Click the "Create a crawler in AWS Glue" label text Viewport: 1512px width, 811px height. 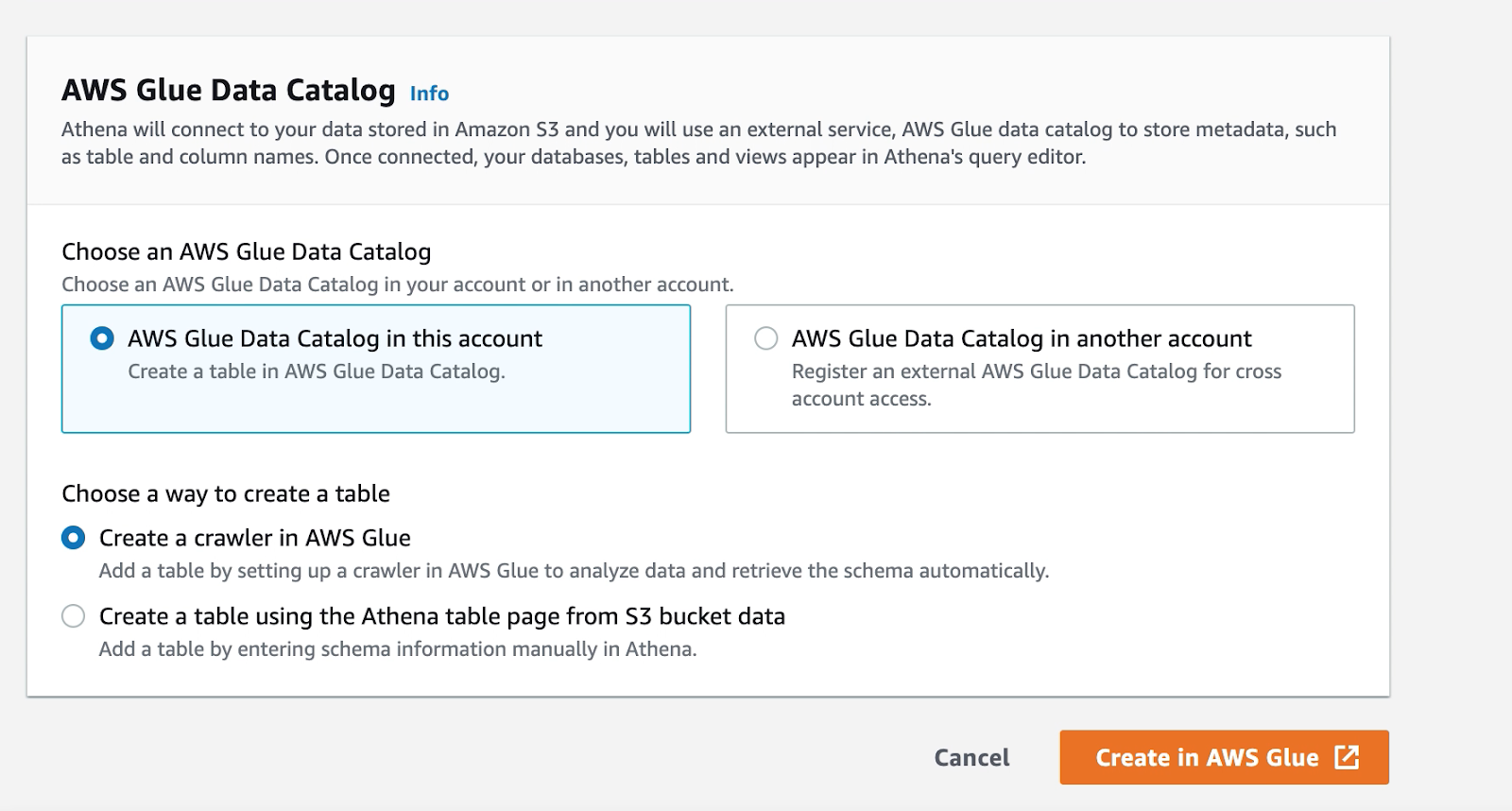point(254,538)
